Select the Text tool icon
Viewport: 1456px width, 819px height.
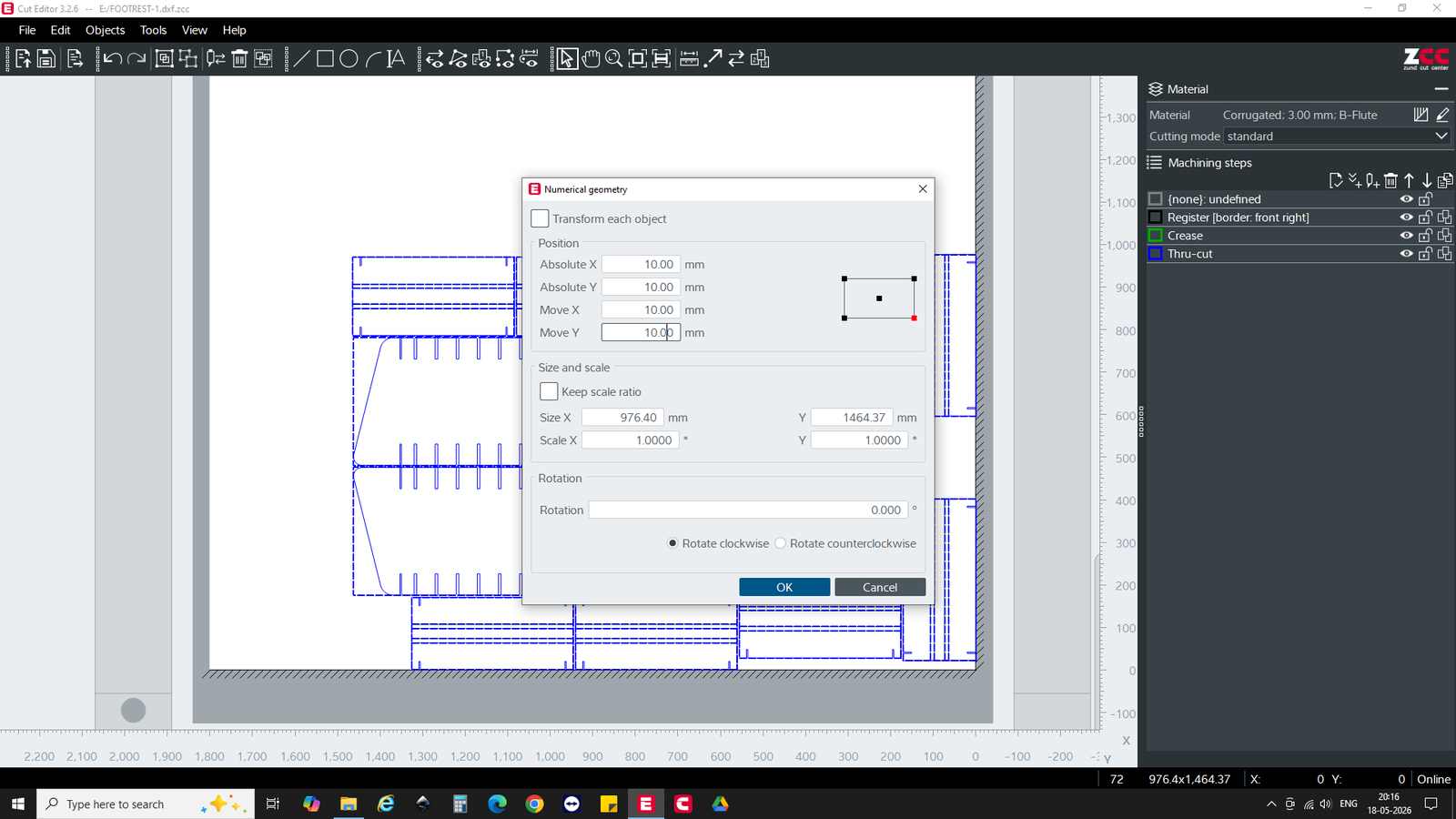point(396,59)
